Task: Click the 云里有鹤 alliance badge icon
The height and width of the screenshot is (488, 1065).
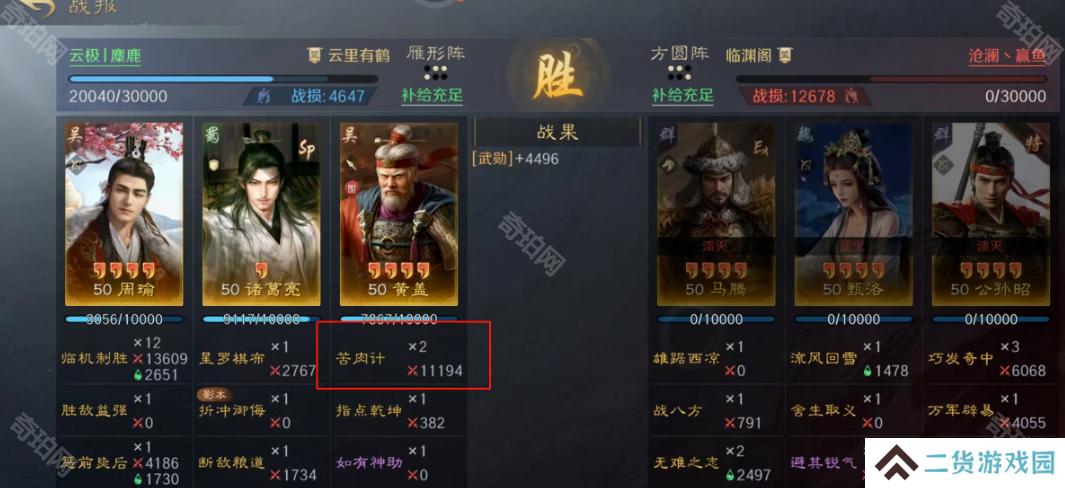Action: coord(314,56)
